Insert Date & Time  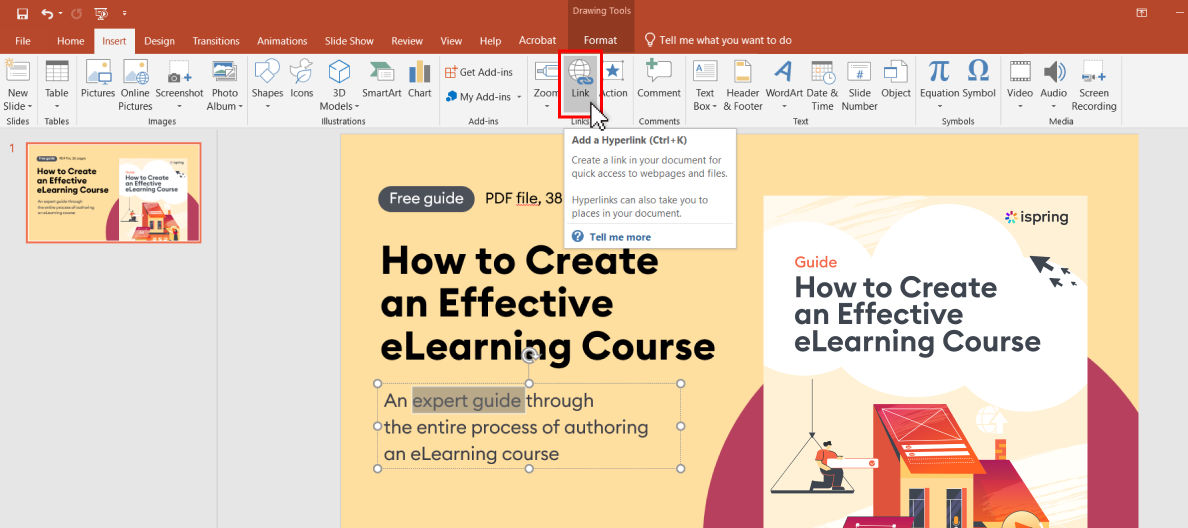pyautogui.click(x=822, y=85)
